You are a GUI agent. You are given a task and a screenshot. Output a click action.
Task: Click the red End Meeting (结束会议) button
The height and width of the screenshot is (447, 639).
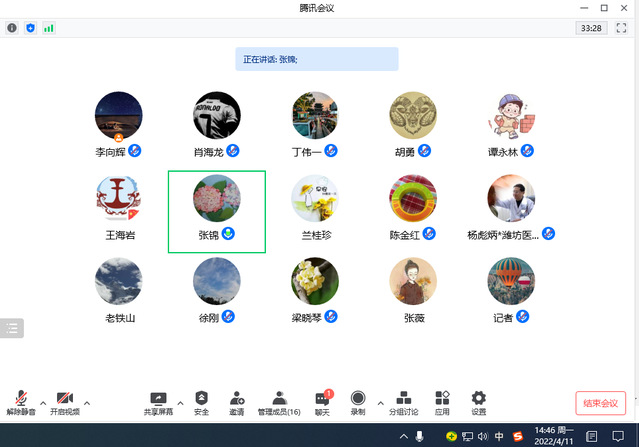[600, 402]
